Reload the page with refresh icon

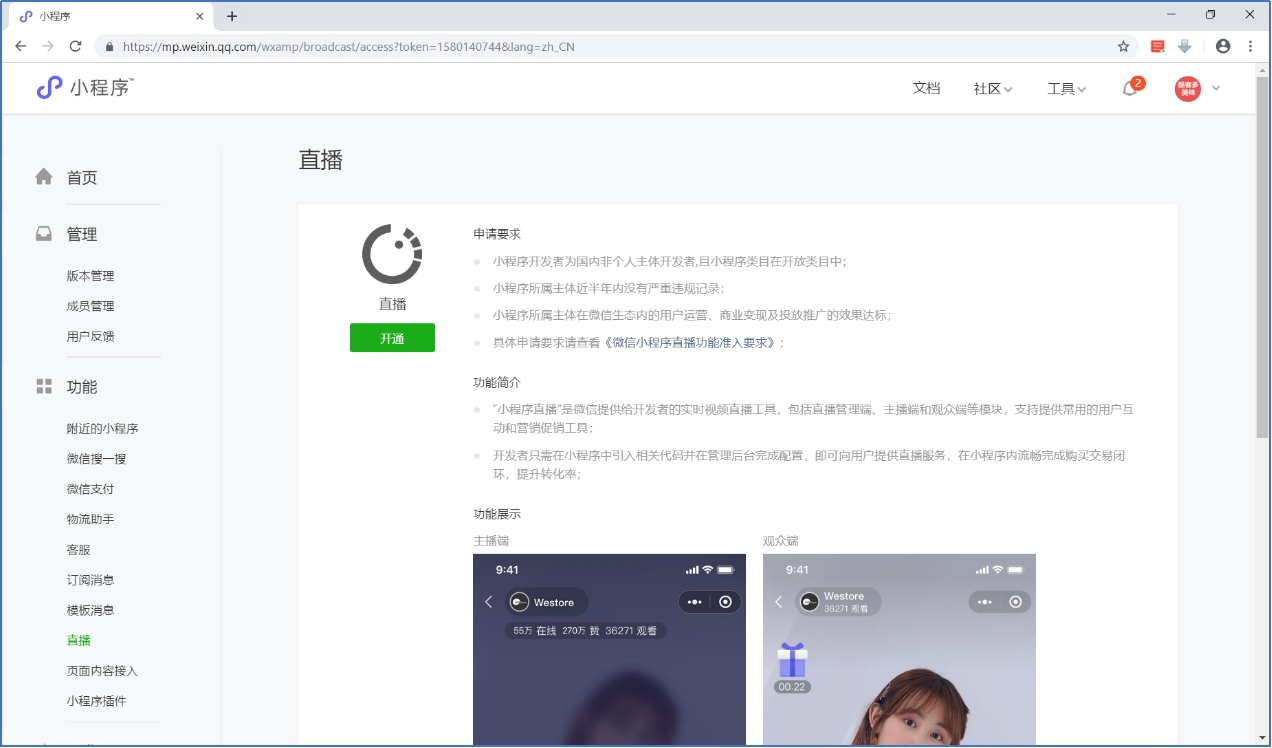[75, 46]
